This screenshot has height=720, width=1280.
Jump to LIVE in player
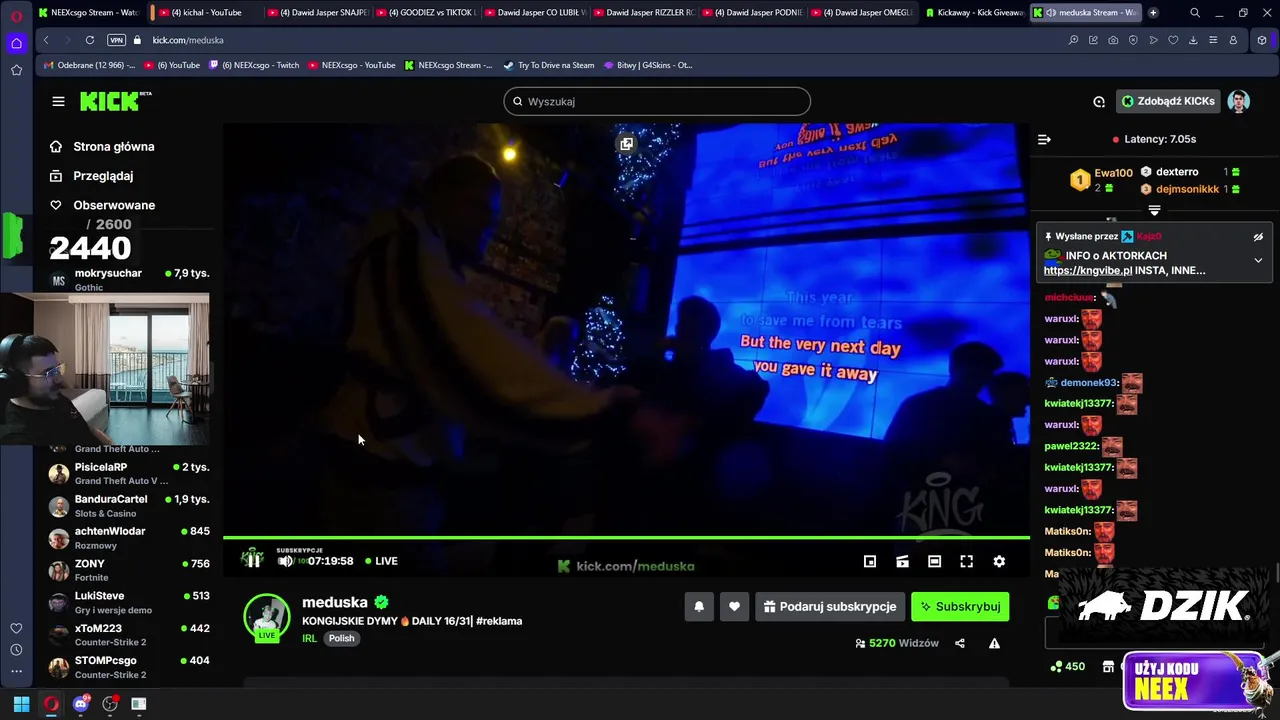point(381,561)
